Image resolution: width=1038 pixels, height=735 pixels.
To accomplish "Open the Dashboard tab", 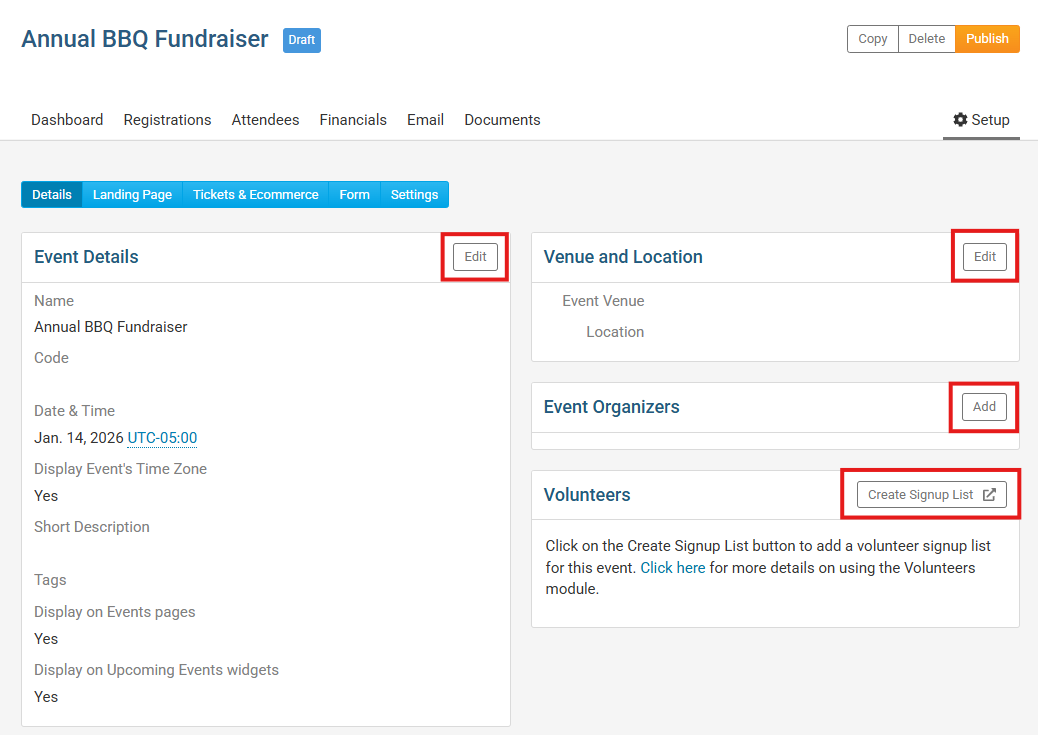I will coord(67,120).
